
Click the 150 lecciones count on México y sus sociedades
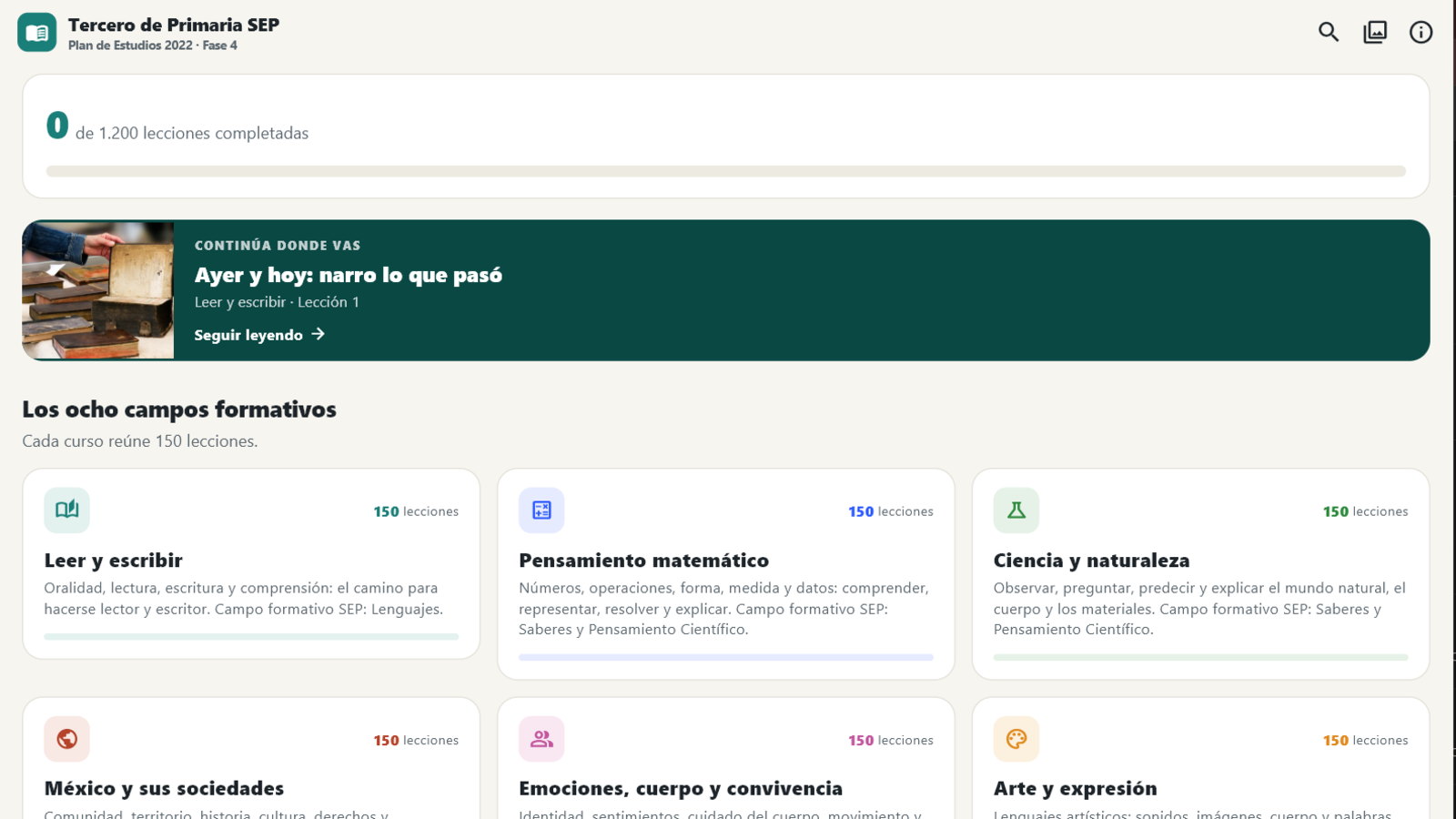click(x=416, y=741)
